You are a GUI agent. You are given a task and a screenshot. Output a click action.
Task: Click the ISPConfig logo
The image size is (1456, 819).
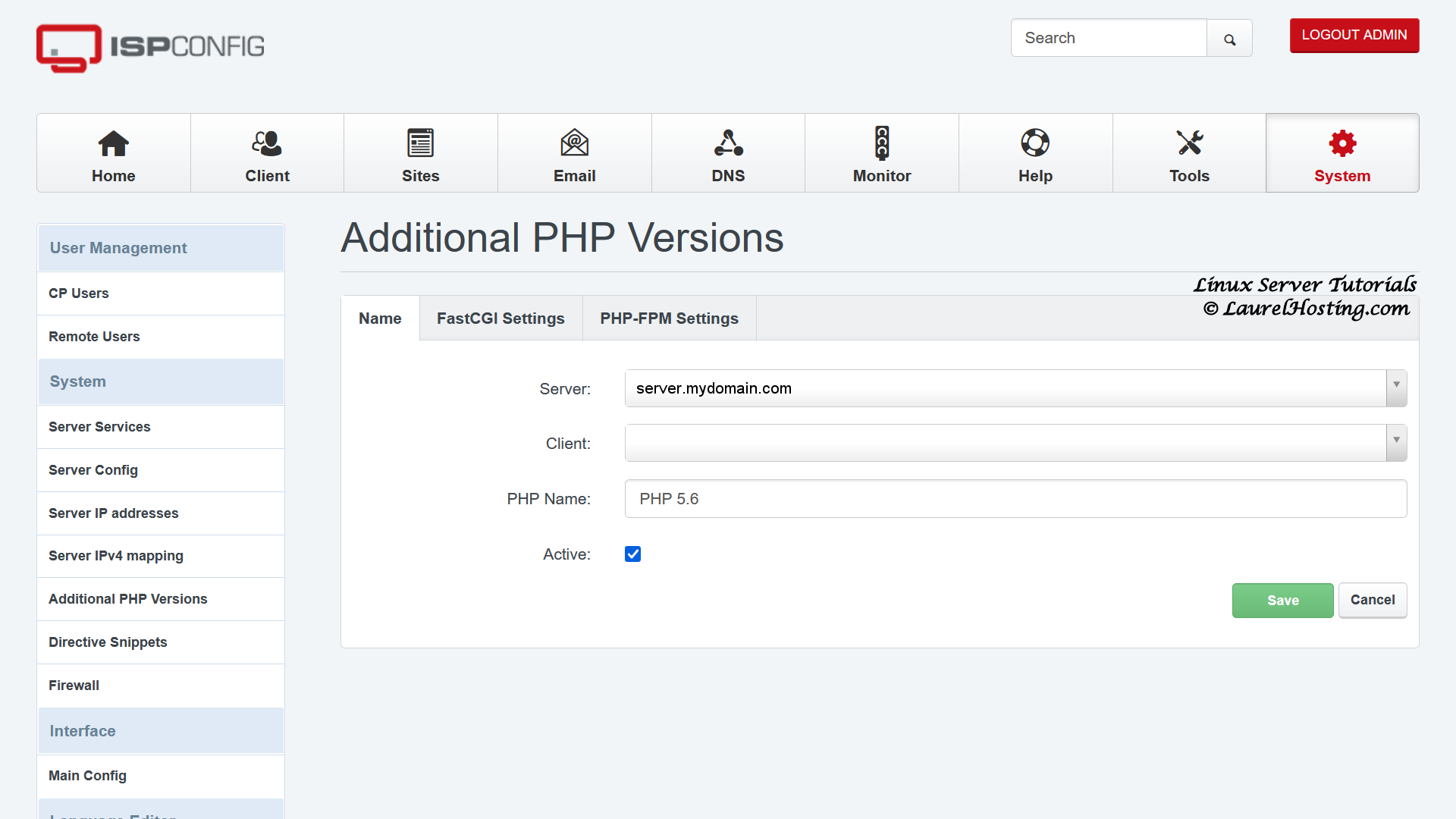click(150, 47)
